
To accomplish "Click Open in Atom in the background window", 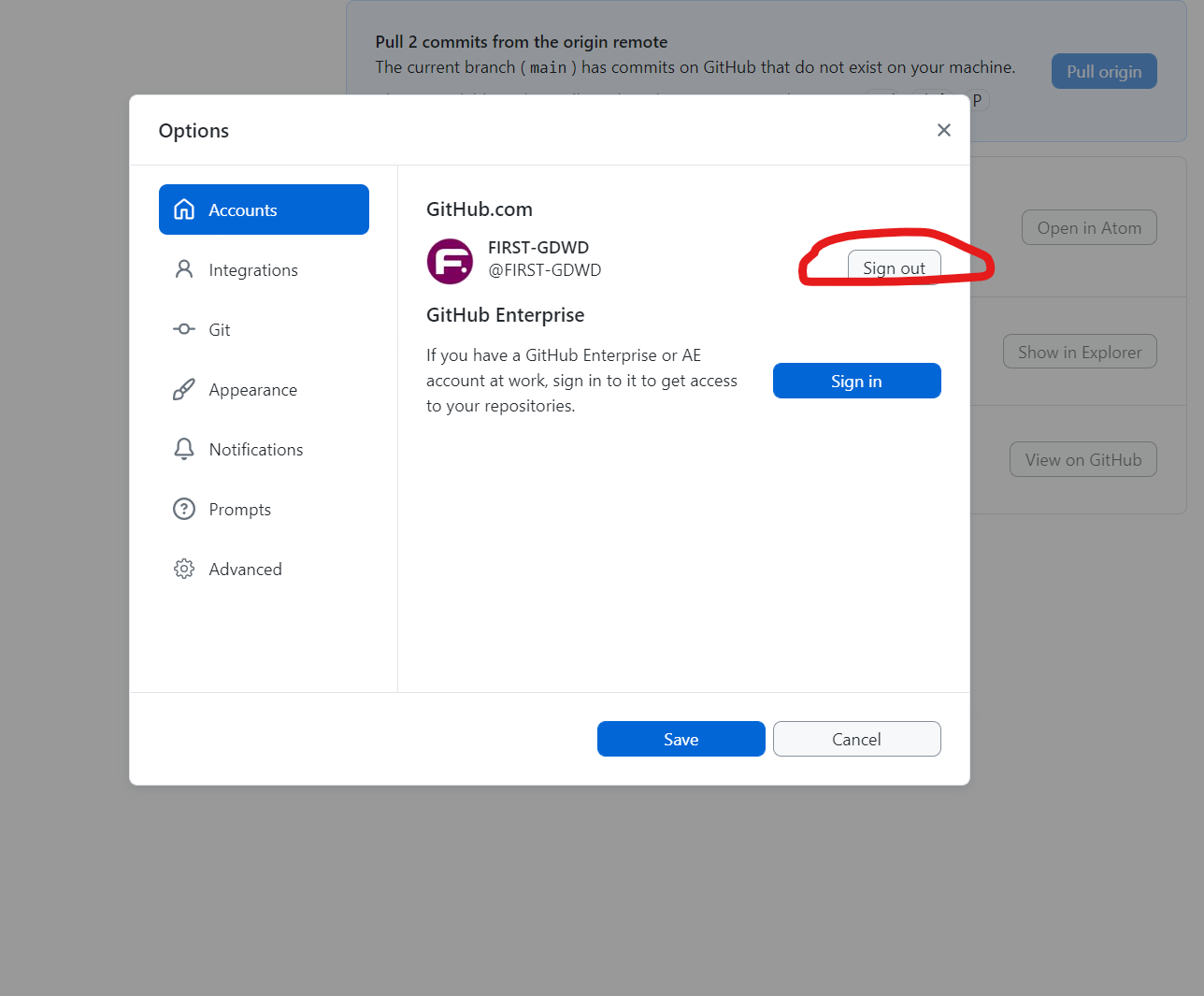I will (x=1089, y=227).
